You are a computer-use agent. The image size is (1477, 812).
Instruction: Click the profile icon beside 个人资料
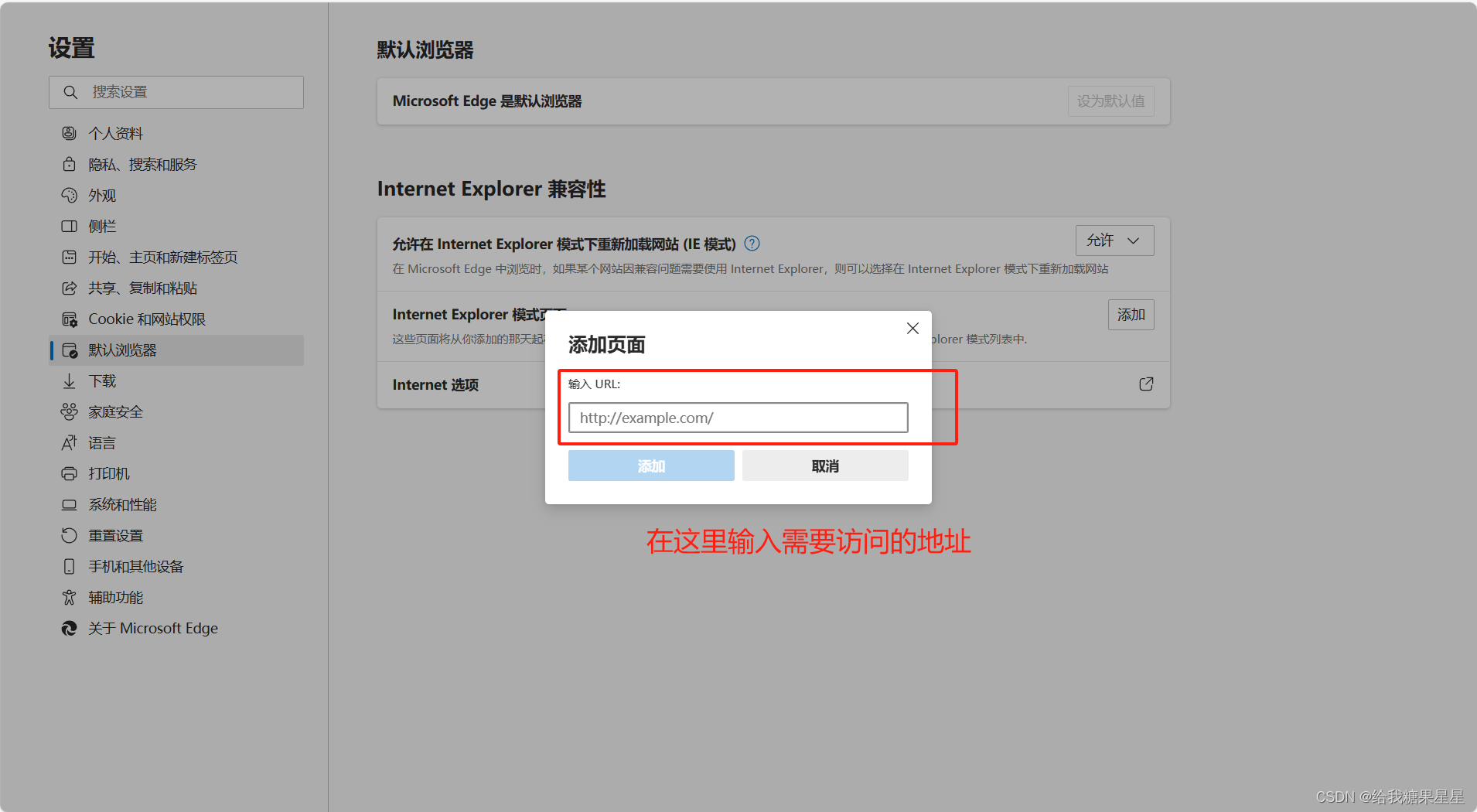tap(70, 133)
